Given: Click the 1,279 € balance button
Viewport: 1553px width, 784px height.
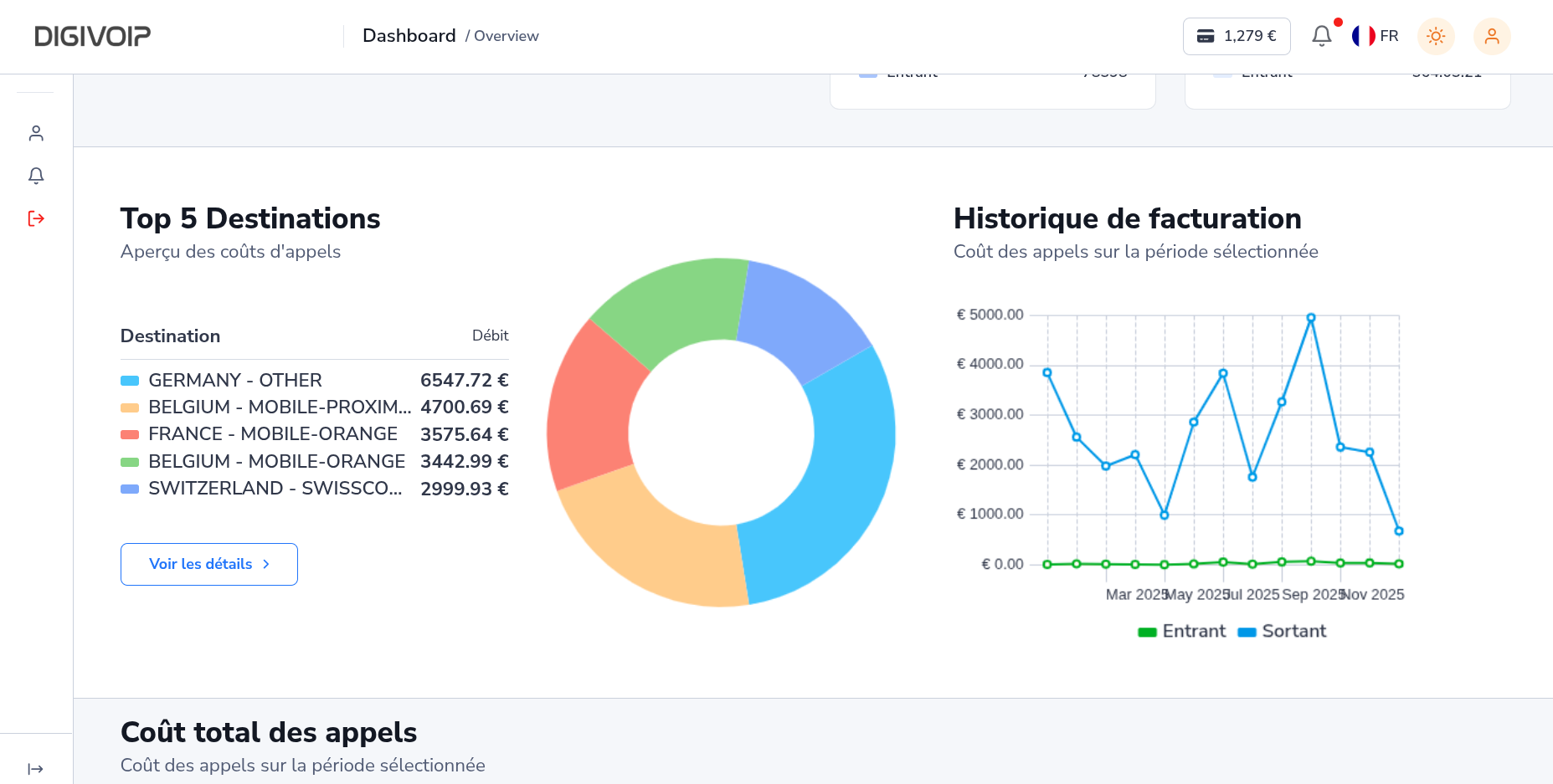Looking at the screenshot, I should click(1237, 36).
